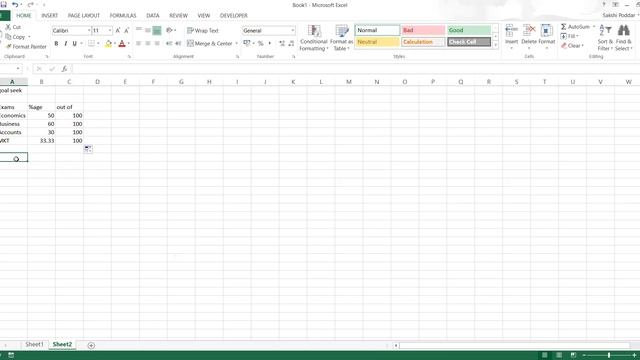Click the Undo arrow icon

click(15, 4)
